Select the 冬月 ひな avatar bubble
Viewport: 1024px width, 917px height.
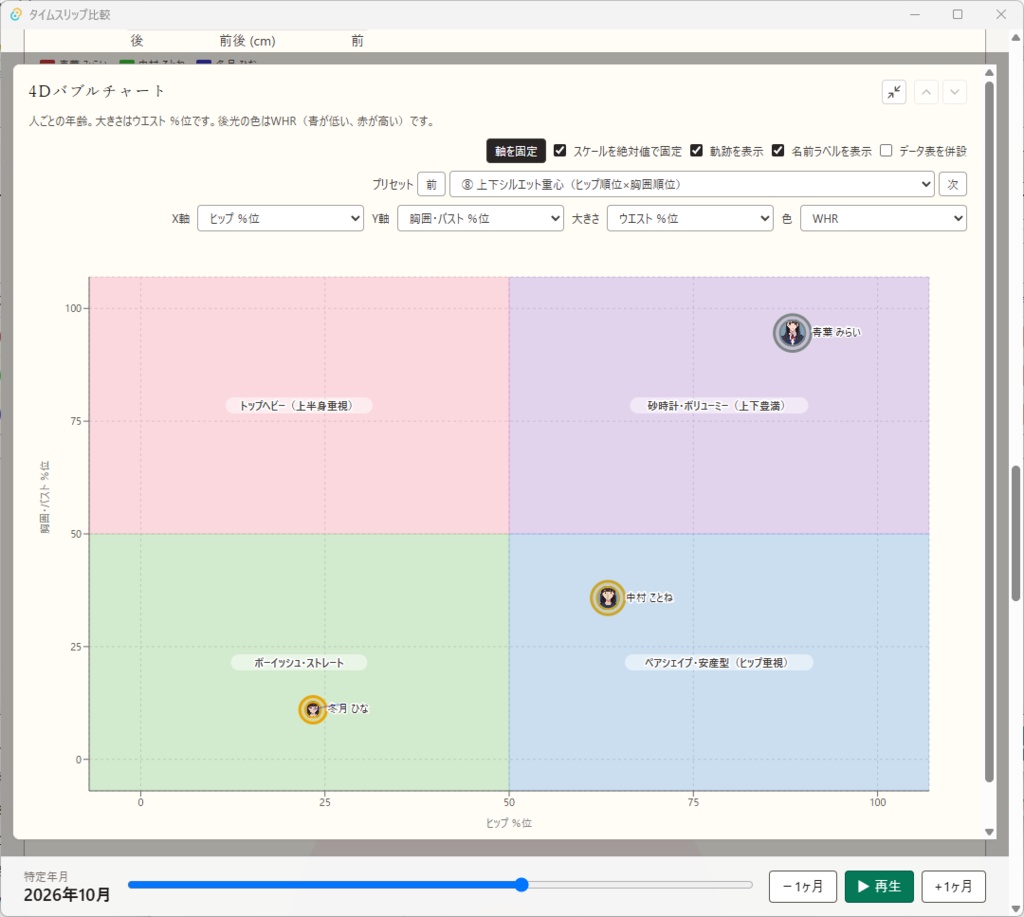313,709
